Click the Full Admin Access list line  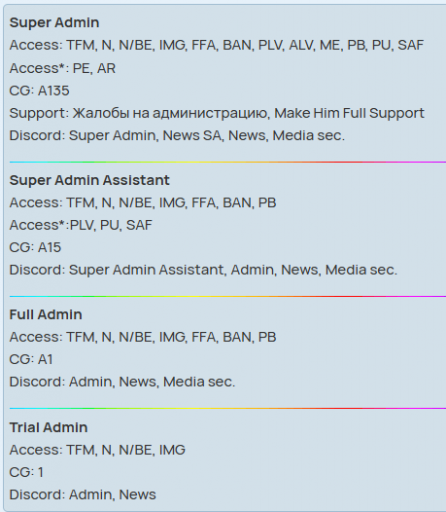(143, 337)
